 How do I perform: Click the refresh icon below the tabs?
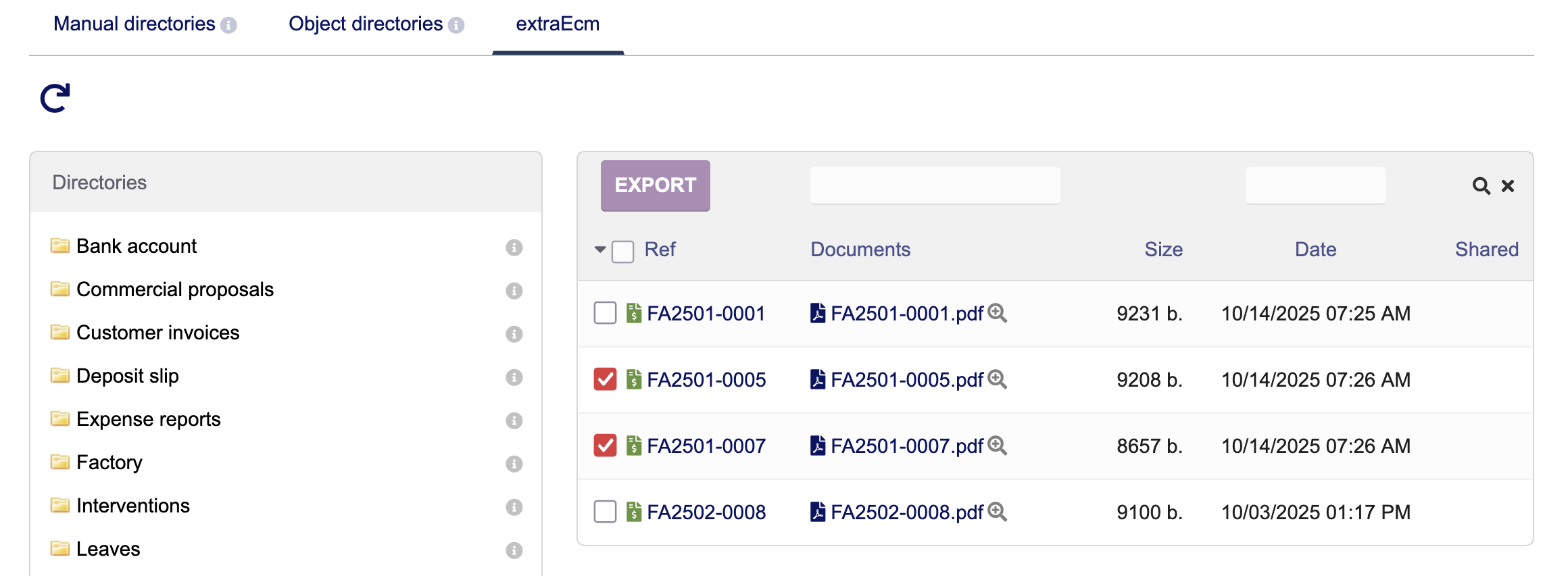(x=55, y=99)
